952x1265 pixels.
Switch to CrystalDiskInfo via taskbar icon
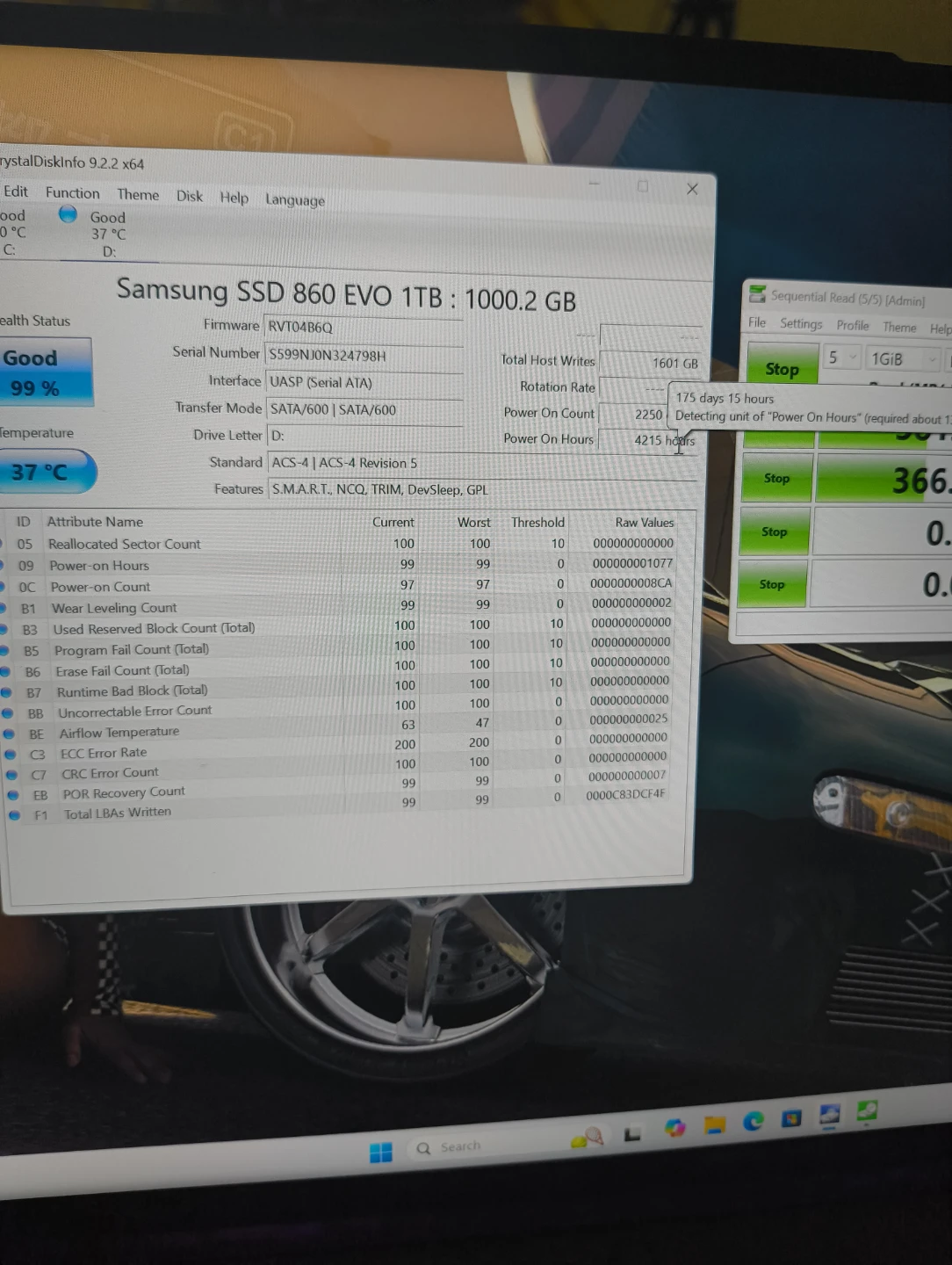pos(830,1115)
